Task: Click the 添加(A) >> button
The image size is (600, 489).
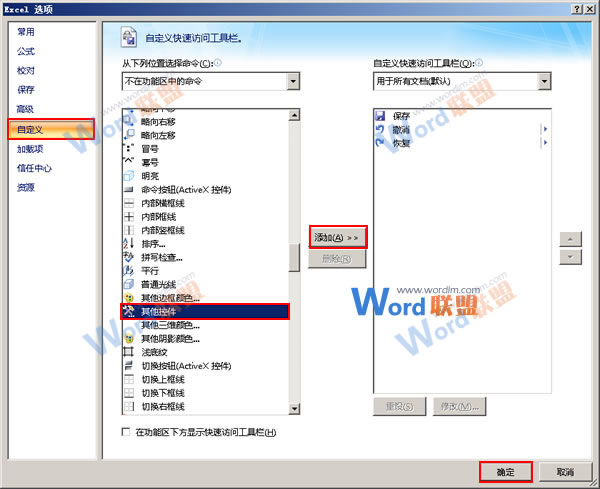Action: pyautogui.click(x=338, y=238)
